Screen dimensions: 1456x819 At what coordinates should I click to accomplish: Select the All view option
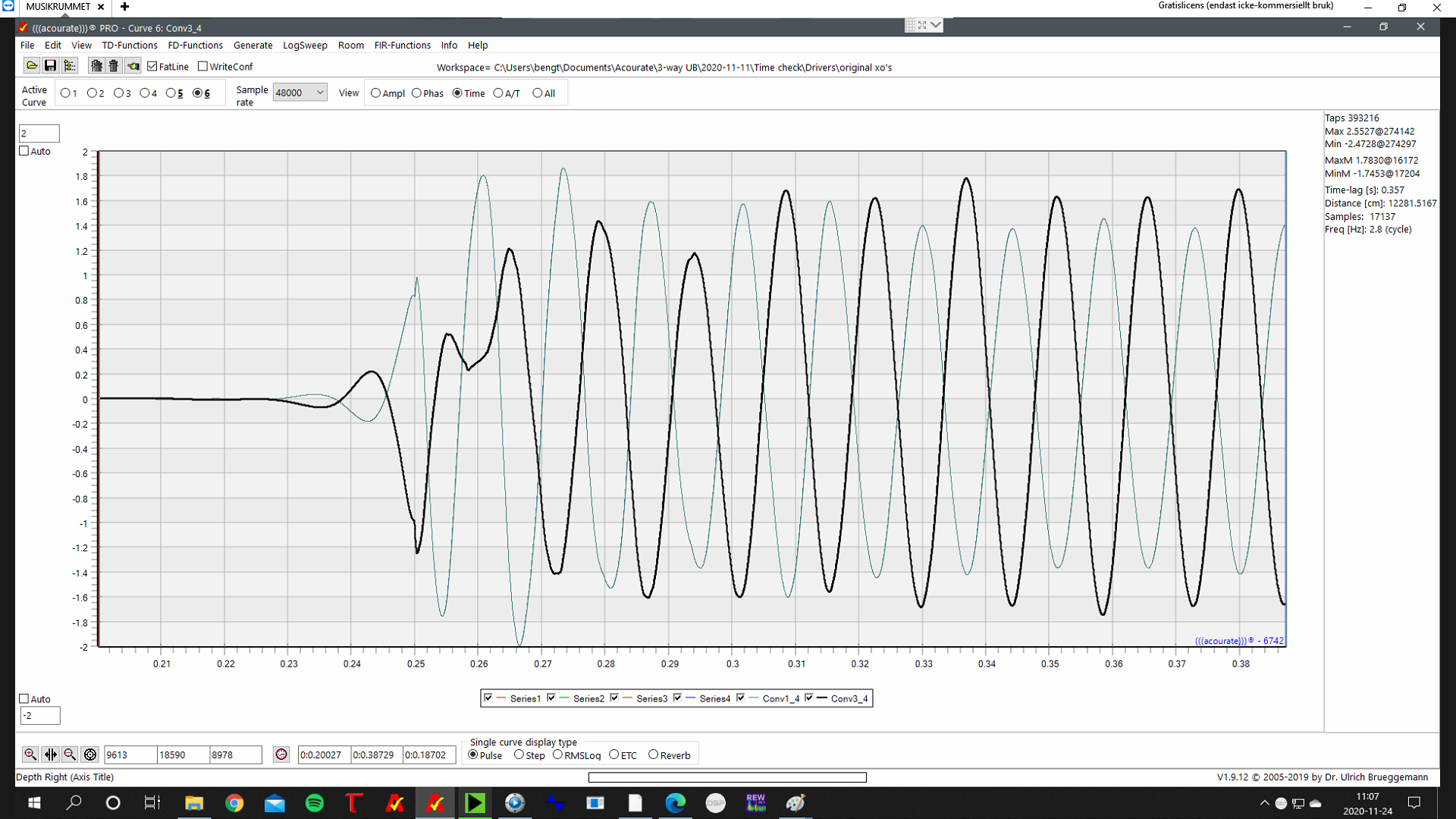point(538,93)
